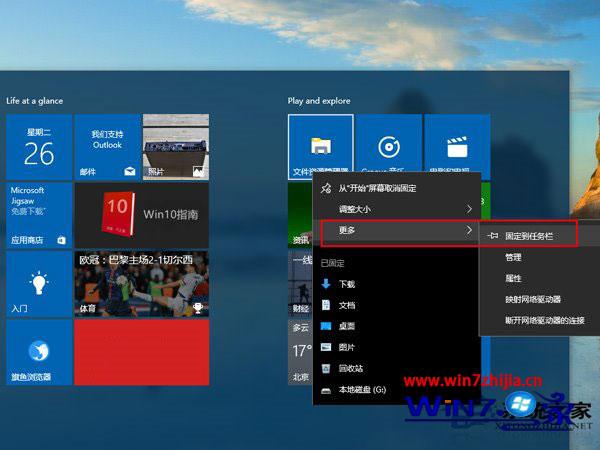Click the arrow next to 更多
The image size is (600, 450).
469,230
